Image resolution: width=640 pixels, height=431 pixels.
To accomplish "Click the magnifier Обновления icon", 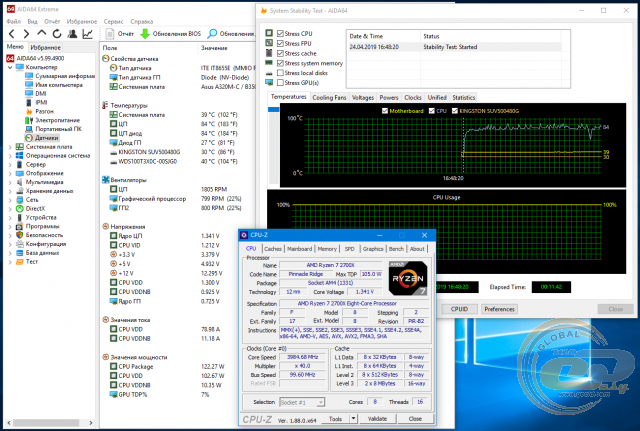I will coord(212,34).
